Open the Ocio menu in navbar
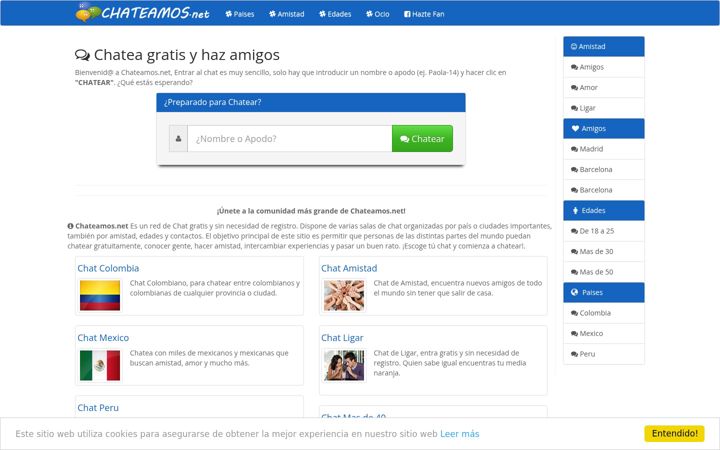Viewport: 720px width, 450px height. 377,14
